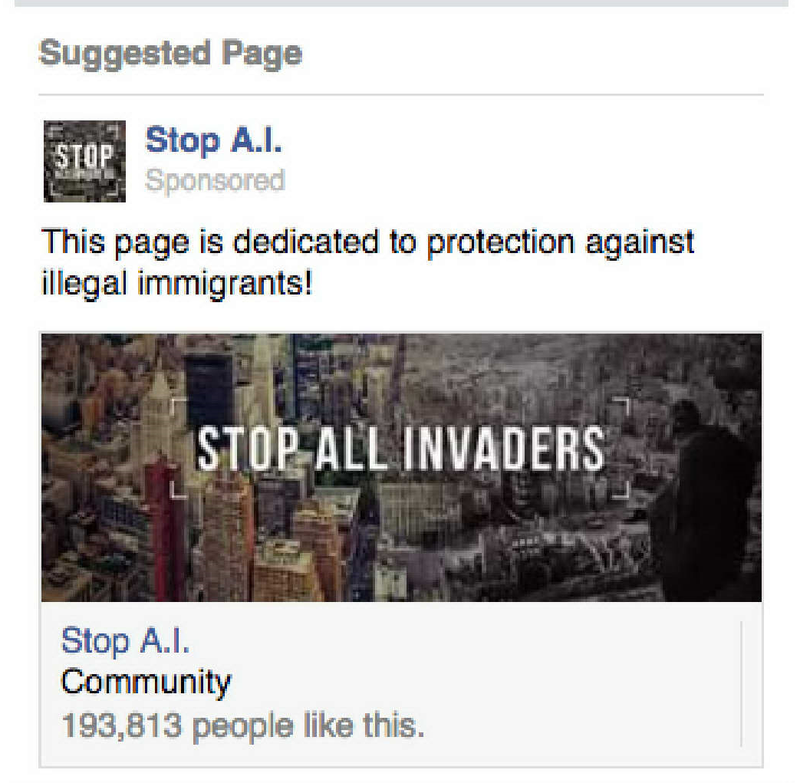Click the Sponsored label under page name
Viewport: 800px width, 783px height.
pos(215,181)
